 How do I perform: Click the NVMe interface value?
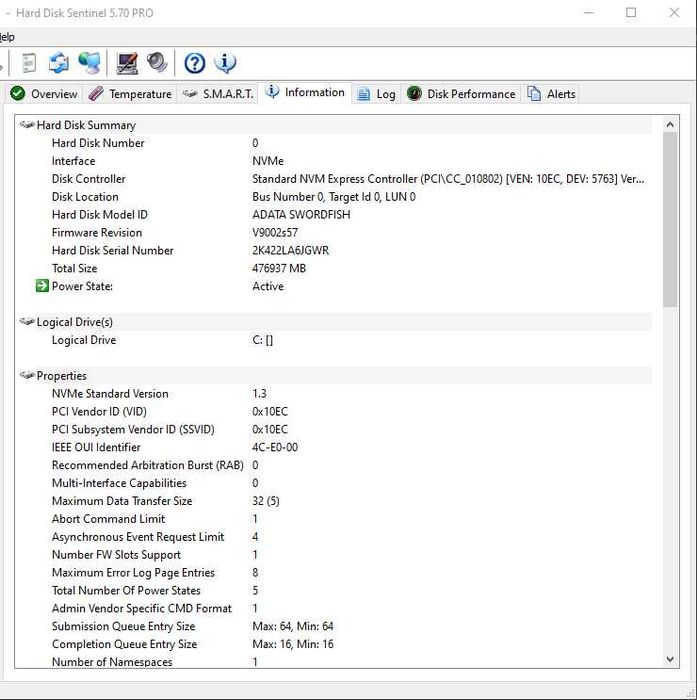click(268, 161)
